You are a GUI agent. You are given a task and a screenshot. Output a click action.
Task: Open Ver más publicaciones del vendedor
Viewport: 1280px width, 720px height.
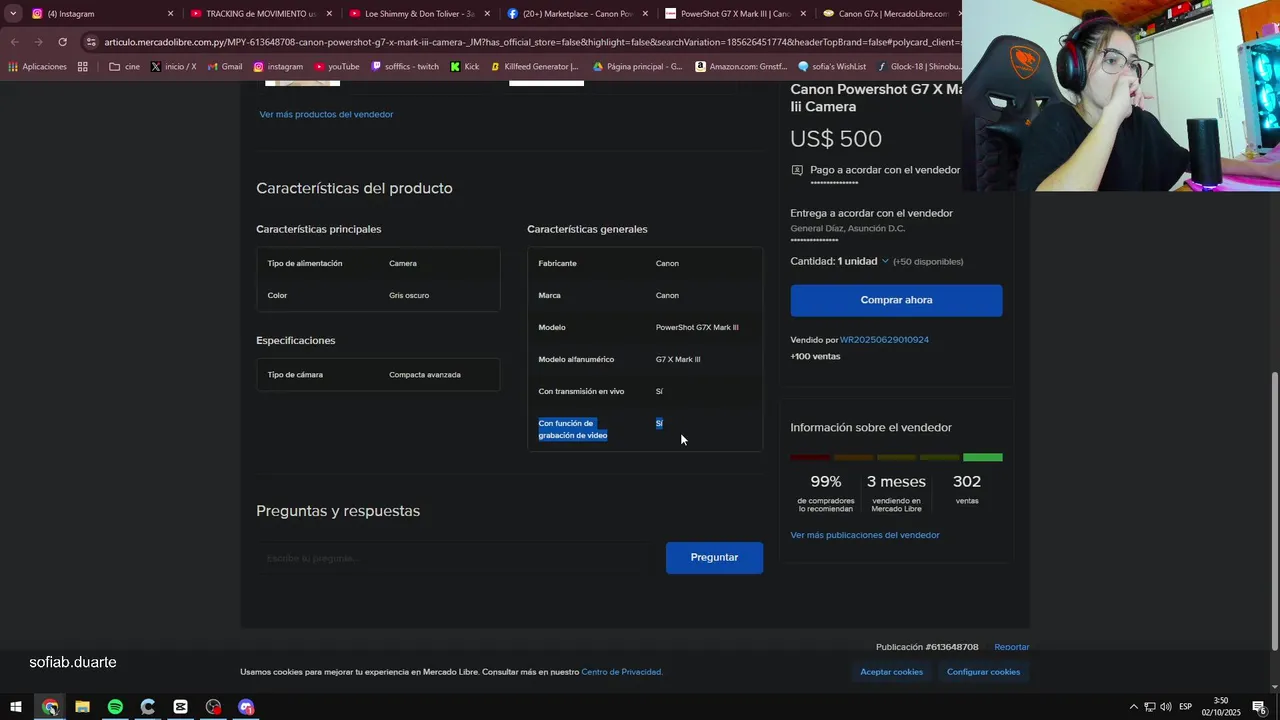pos(865,535)
